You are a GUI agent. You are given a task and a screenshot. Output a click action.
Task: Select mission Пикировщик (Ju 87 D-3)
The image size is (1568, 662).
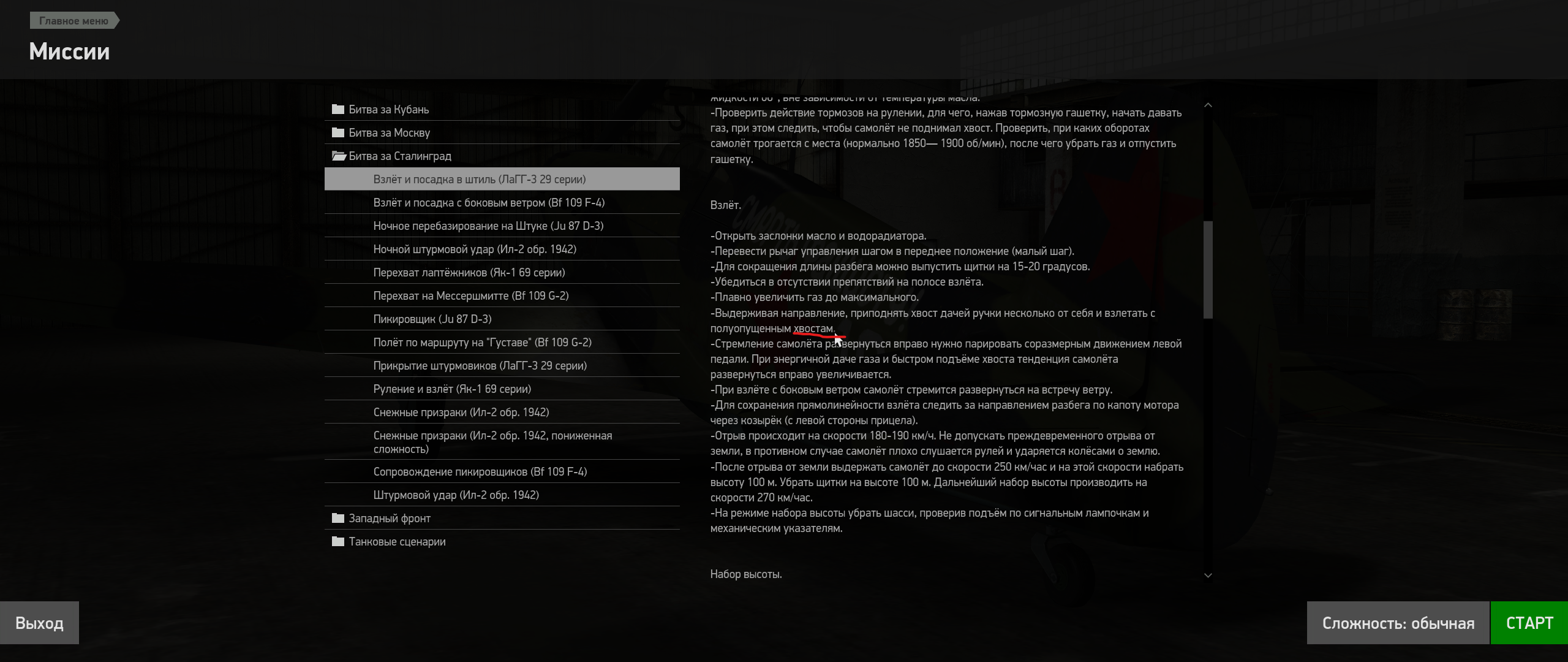[502, 319]
